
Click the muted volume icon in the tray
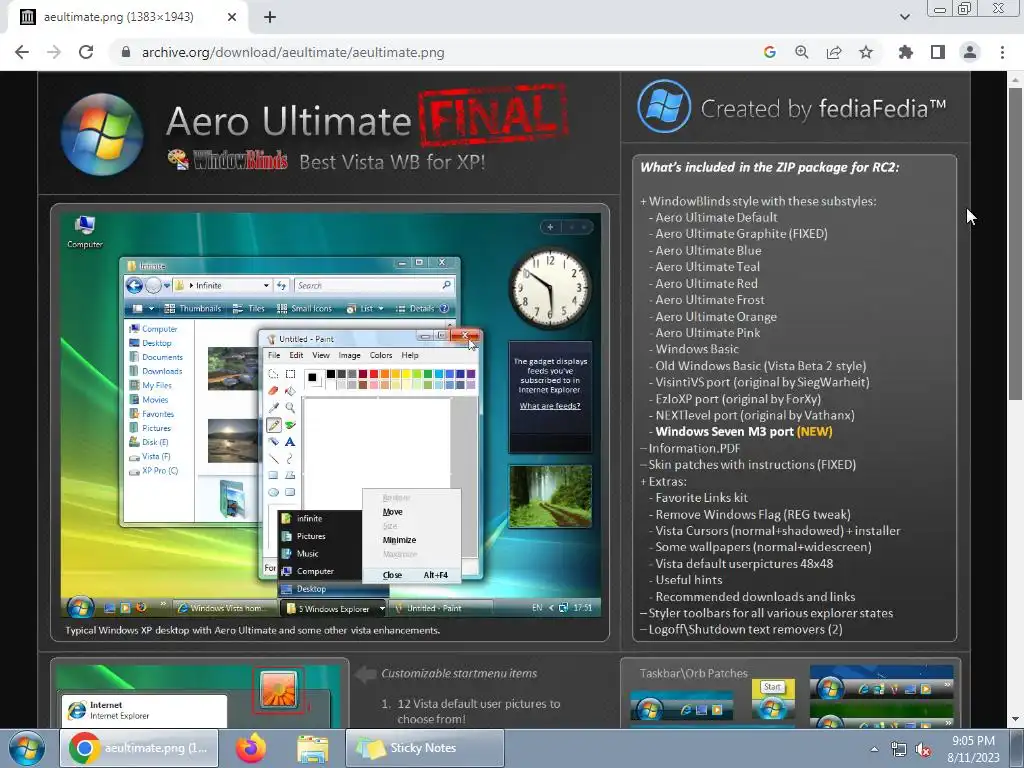(923, 750)
